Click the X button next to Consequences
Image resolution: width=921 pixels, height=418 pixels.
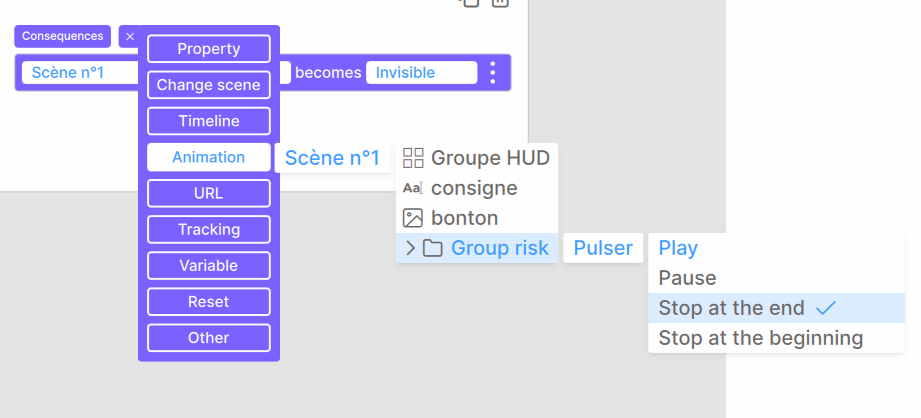(128, 36)
